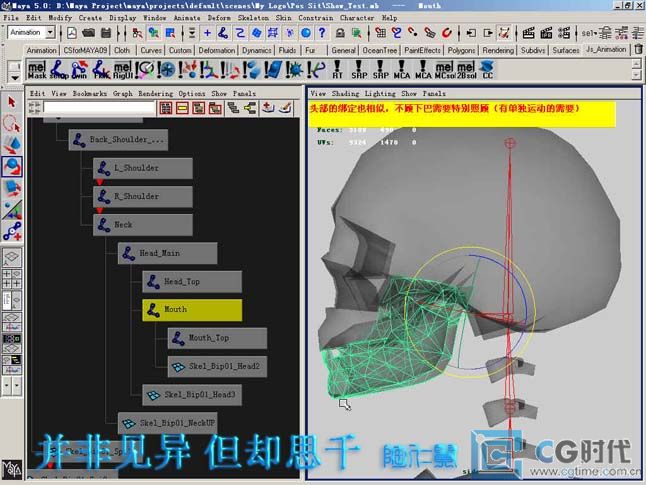Image resolution: width=646 pixels, height=485 pixels.
Task: Click the single perspective layout icon
Action: 12,257
